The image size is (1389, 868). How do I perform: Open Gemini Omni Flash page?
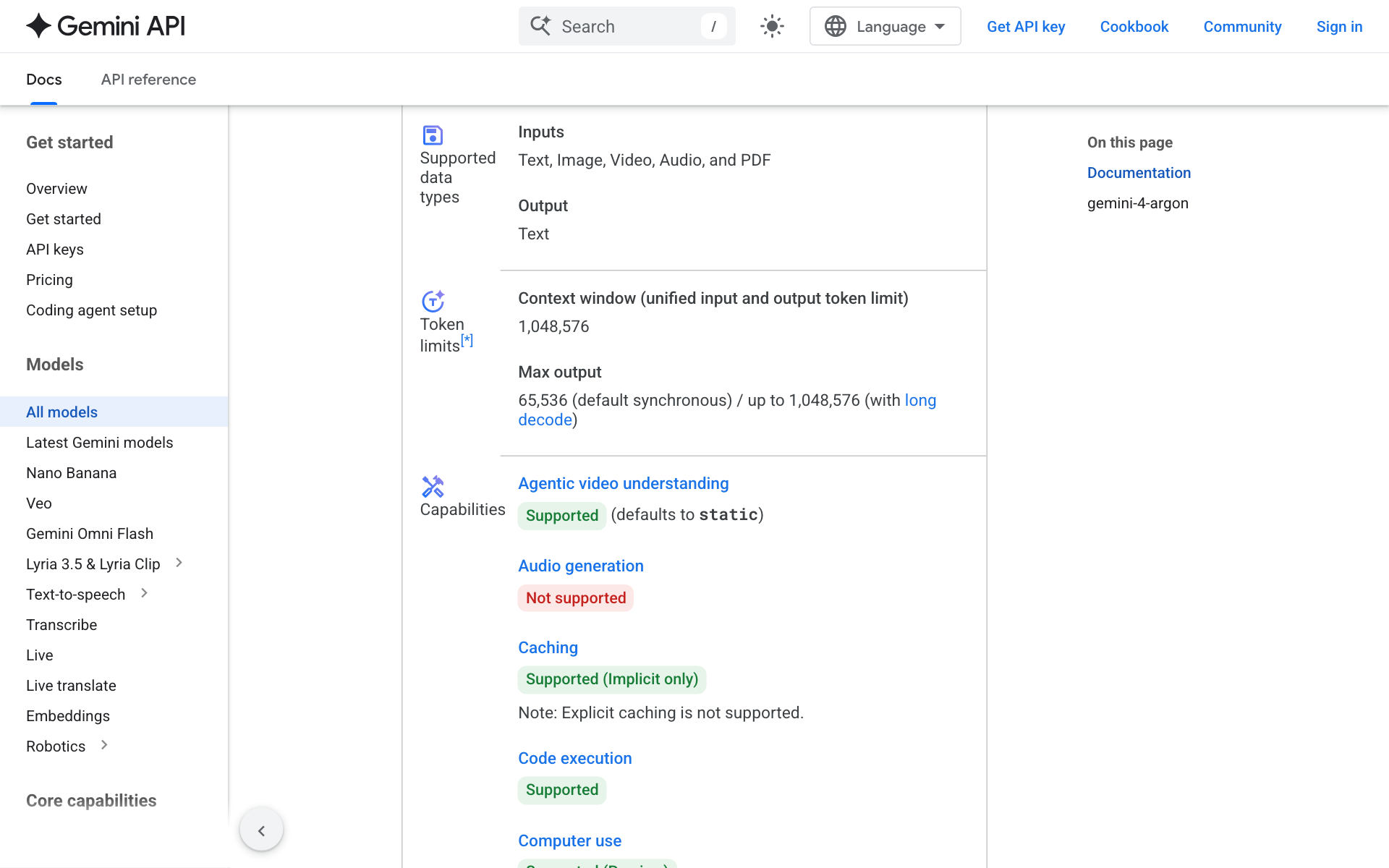(x=90, y=534)
